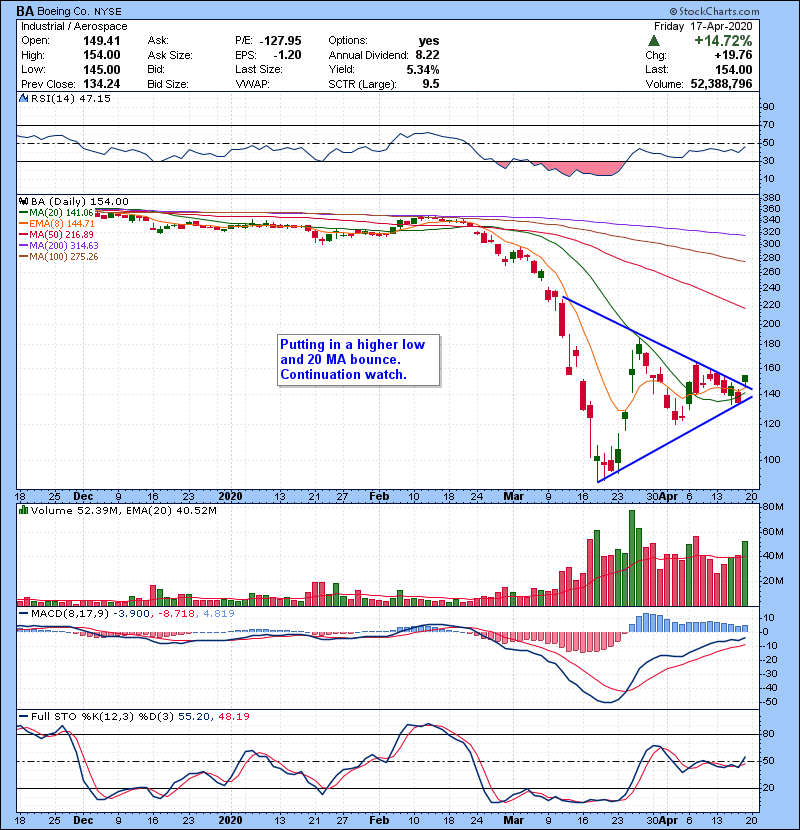
Task: Select the orange EMA(8) legend line
Action: coord(24,223)
